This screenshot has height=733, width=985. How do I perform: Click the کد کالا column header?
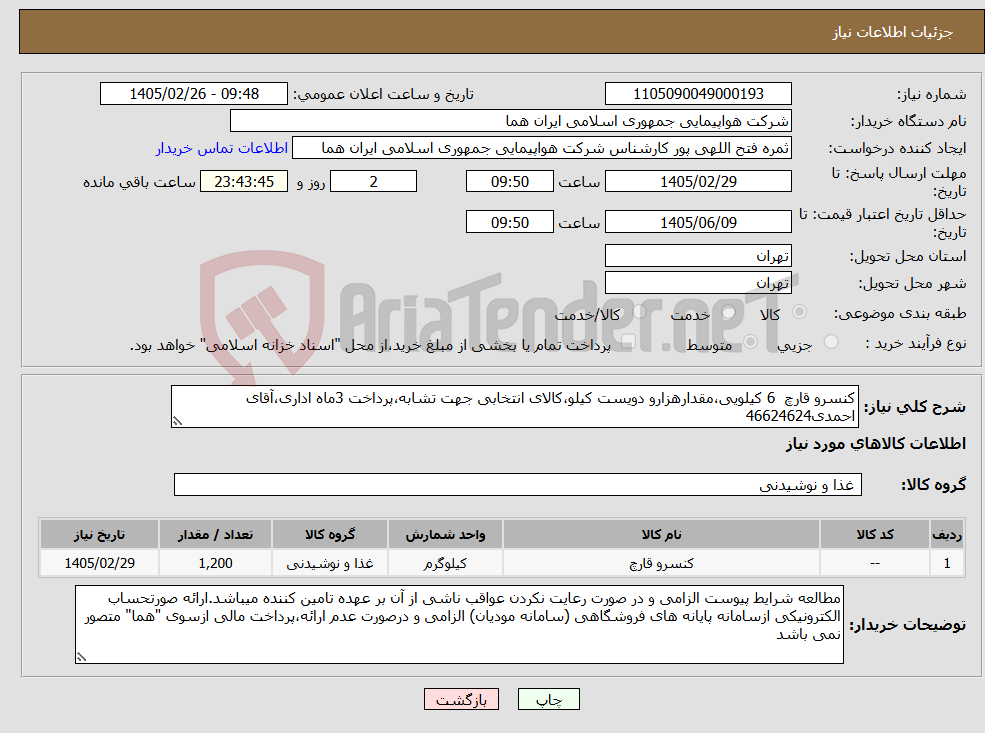point(875,535)
